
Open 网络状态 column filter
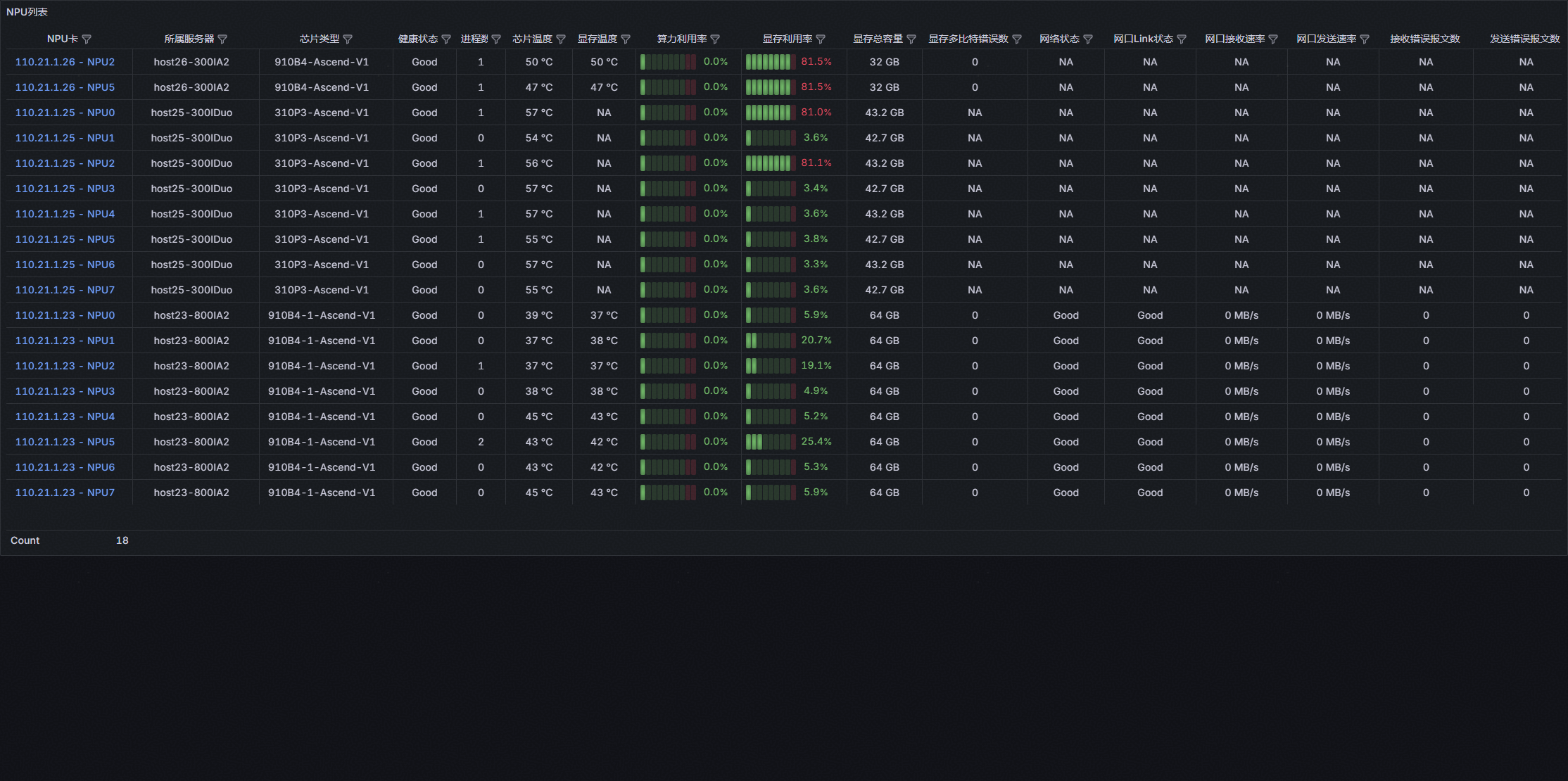(1088, 39)
